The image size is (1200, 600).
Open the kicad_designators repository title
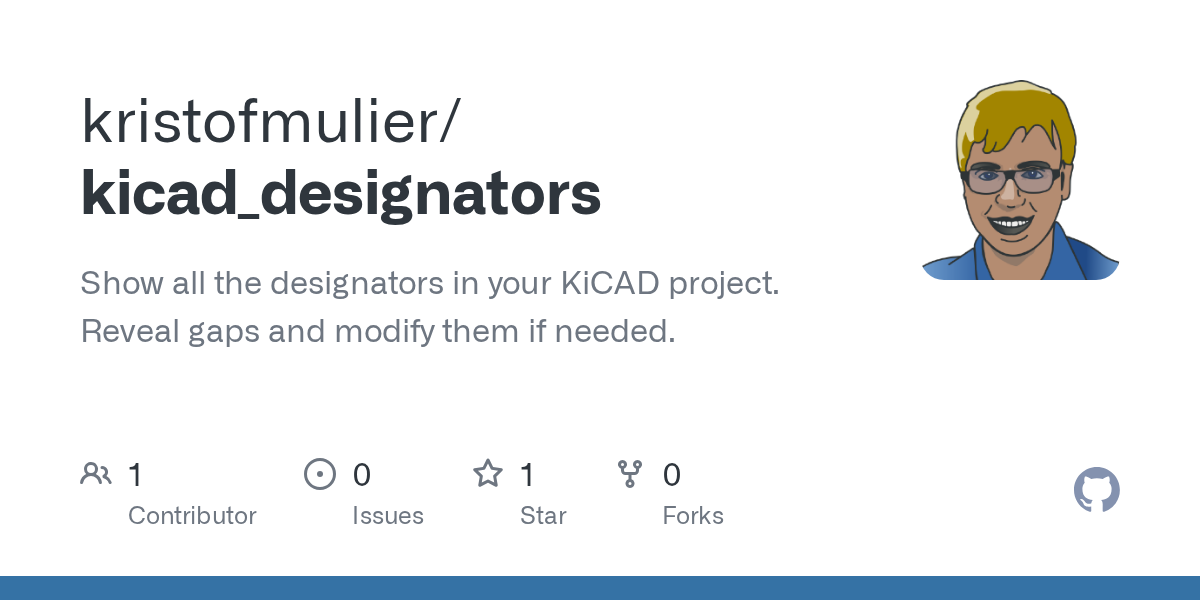341,193
